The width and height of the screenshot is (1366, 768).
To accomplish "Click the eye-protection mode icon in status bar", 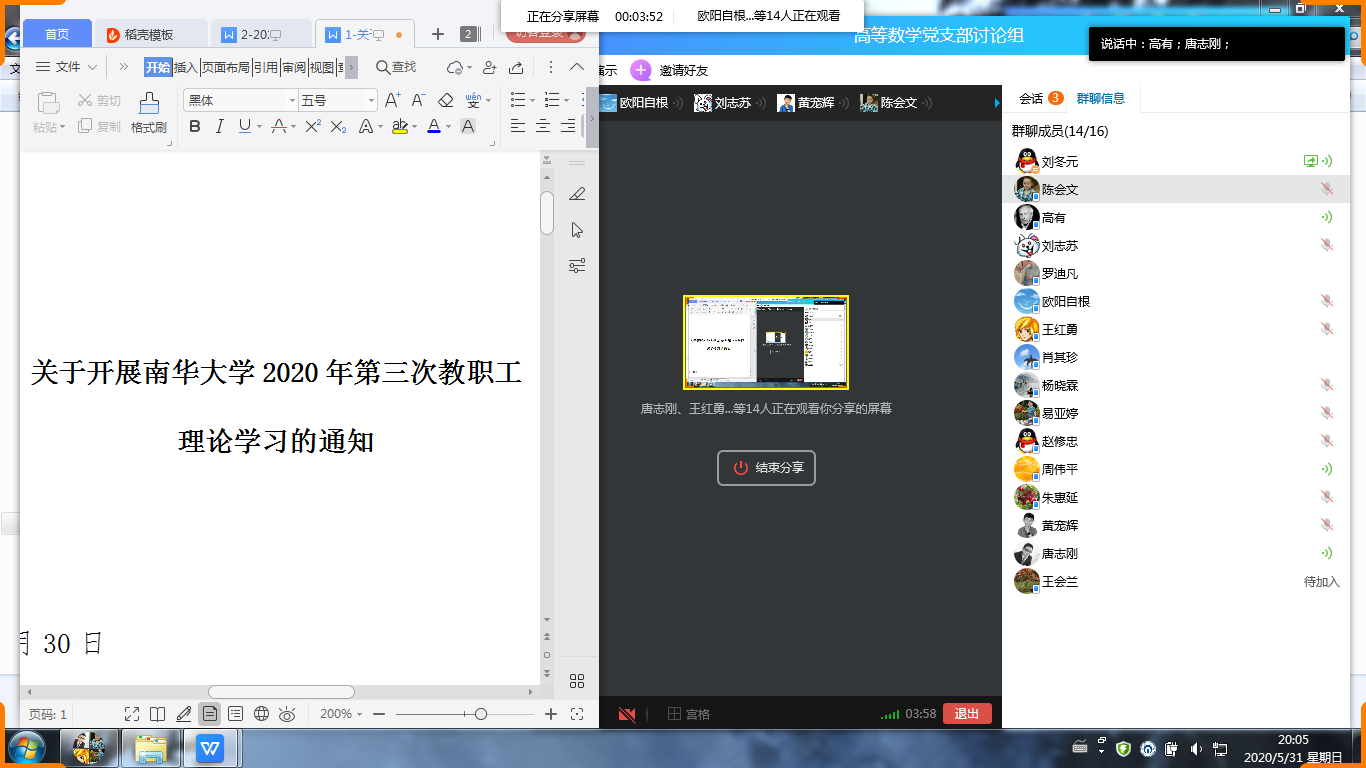I will point(287,714).
